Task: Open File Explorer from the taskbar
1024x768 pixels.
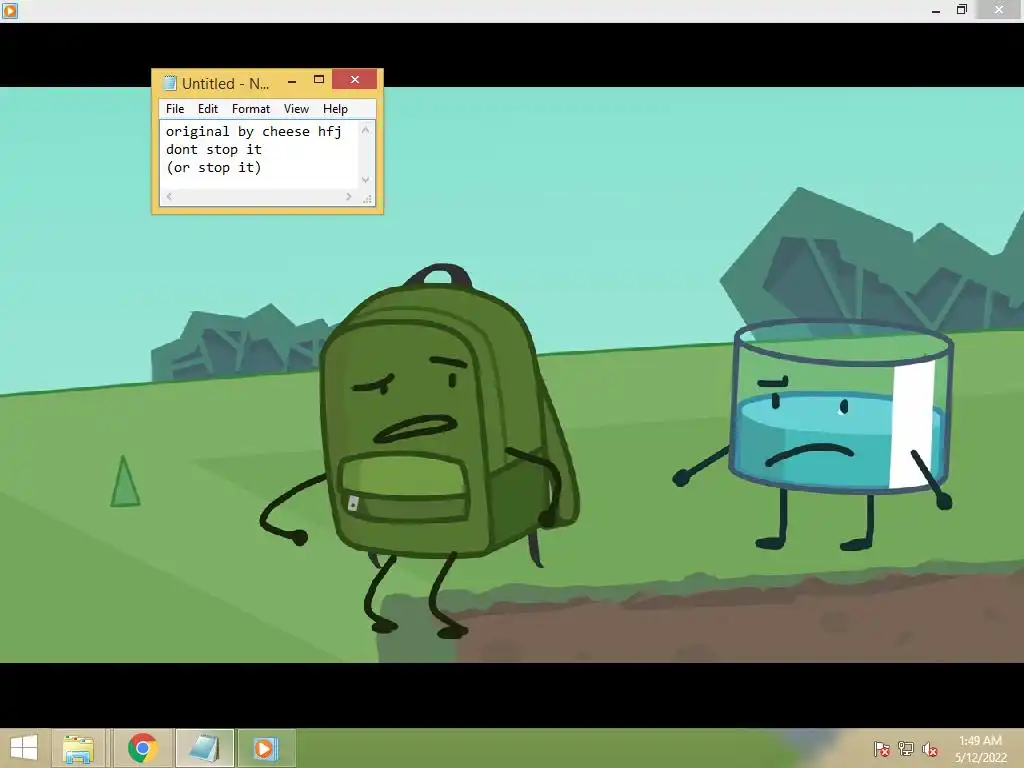Action: (x=78, y=748)
